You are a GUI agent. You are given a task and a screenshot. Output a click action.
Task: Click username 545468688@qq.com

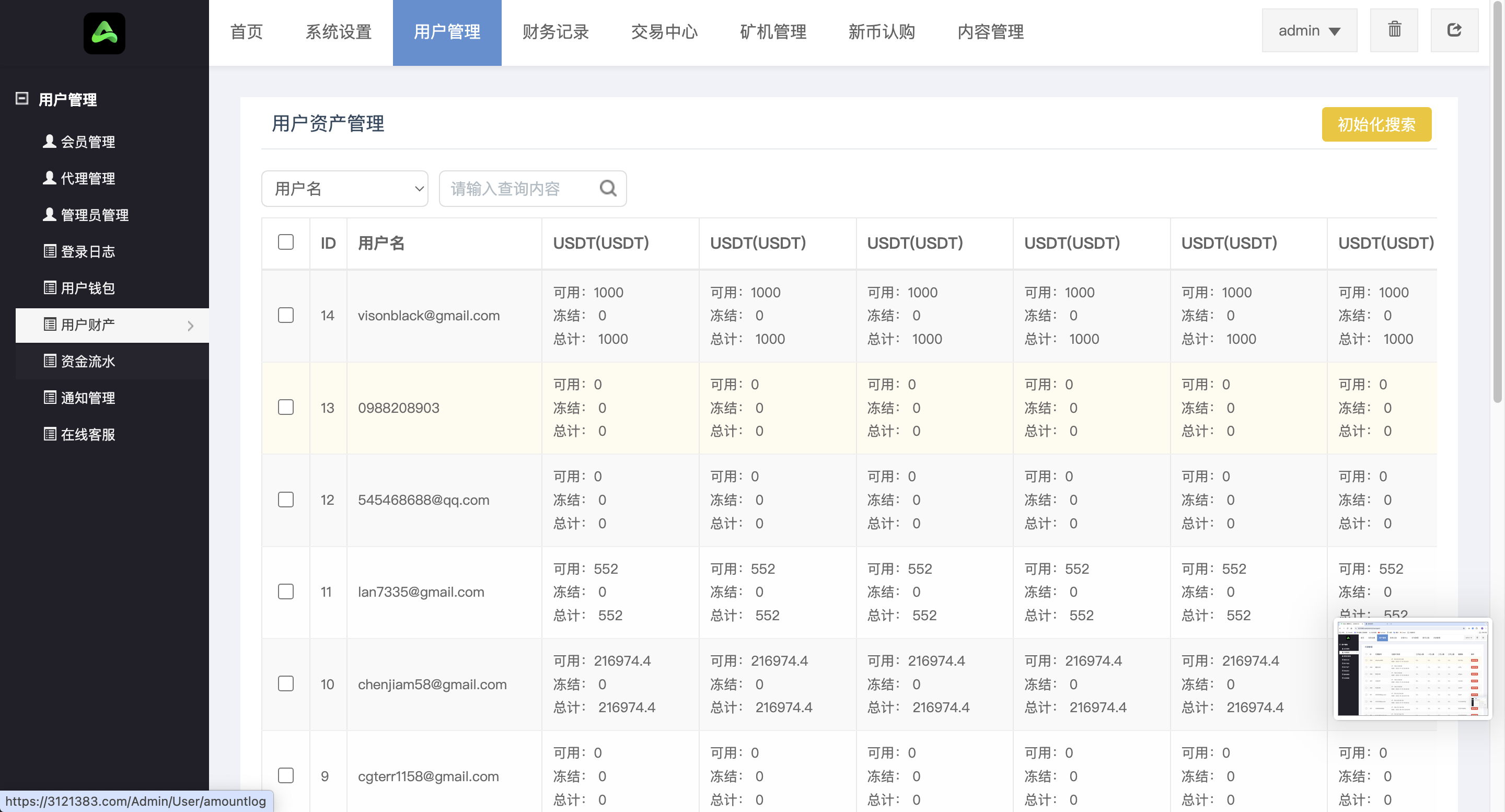click(424, 500)
